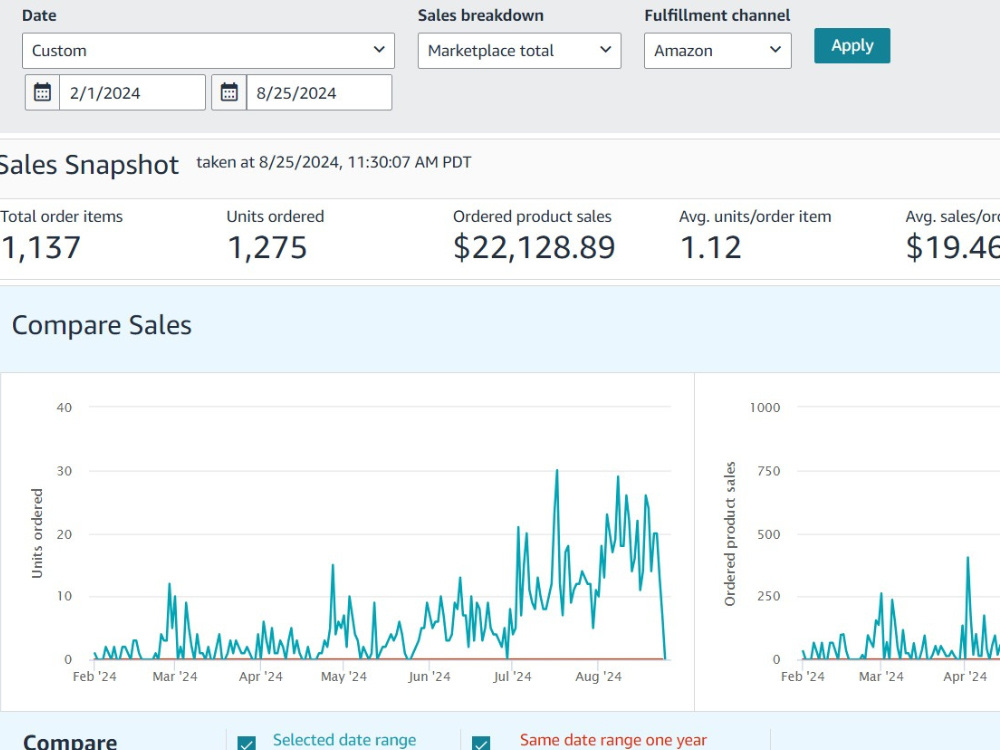Click the Date dropdown chevron arrow
Image resolution: width=1000 pixels, height=750 pixels.
[379, 50]
